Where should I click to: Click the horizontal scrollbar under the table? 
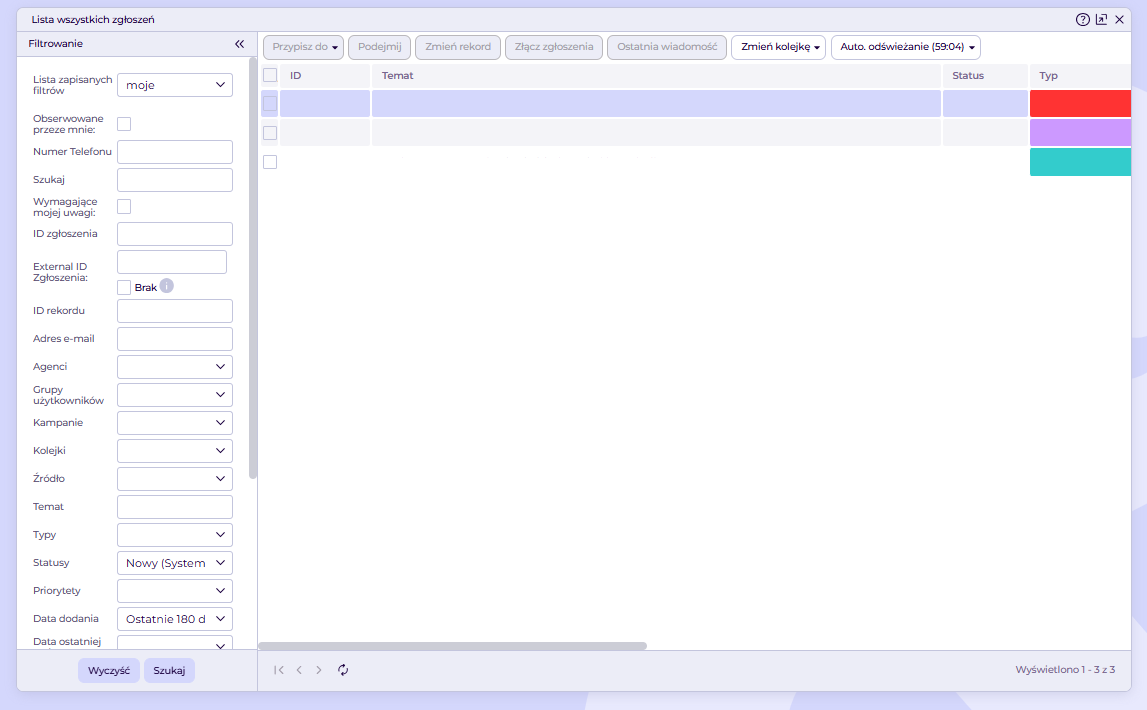click(x=453, y=646)
